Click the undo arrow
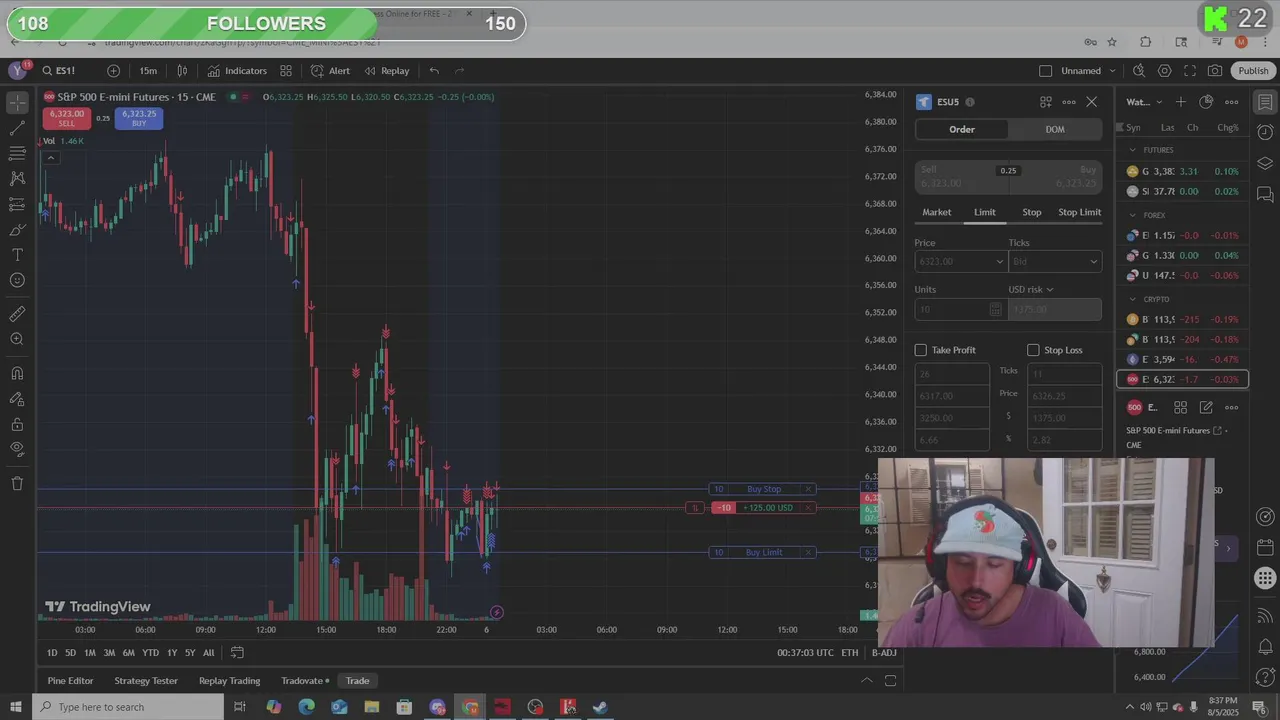 pos(434,71)
